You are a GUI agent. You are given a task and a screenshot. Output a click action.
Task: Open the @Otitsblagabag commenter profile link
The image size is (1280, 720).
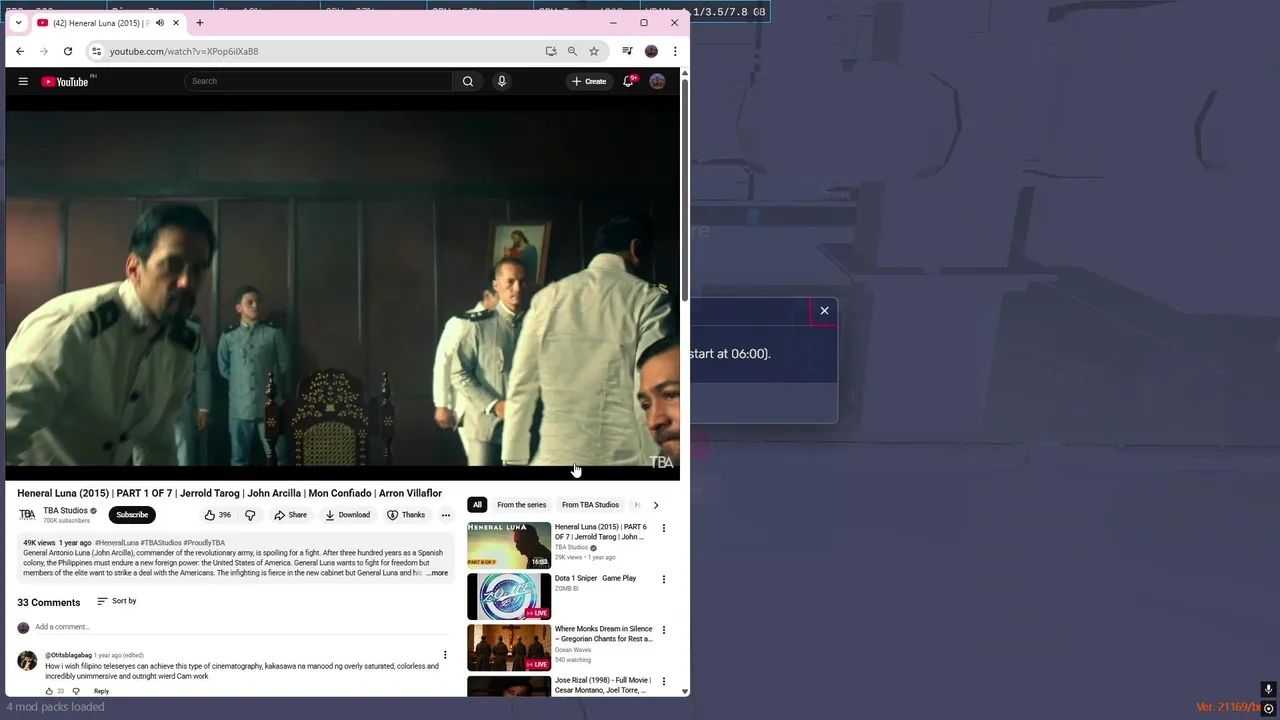coord(68,655)
